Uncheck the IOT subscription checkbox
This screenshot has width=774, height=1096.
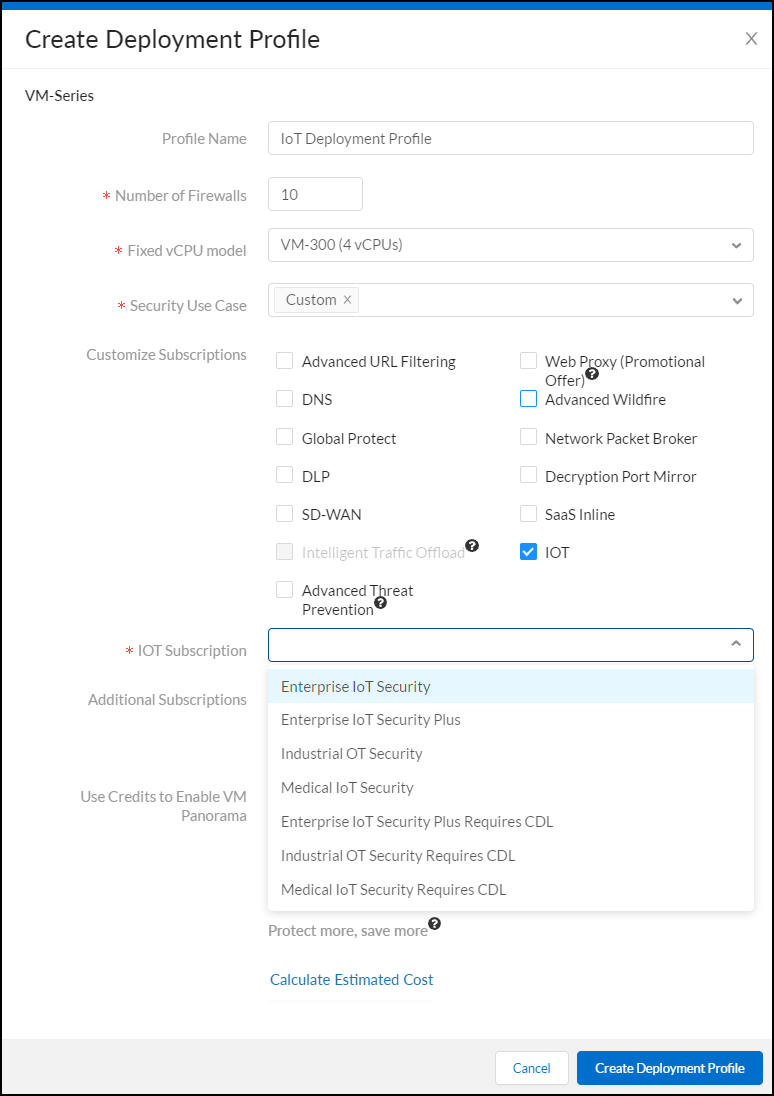529,552
